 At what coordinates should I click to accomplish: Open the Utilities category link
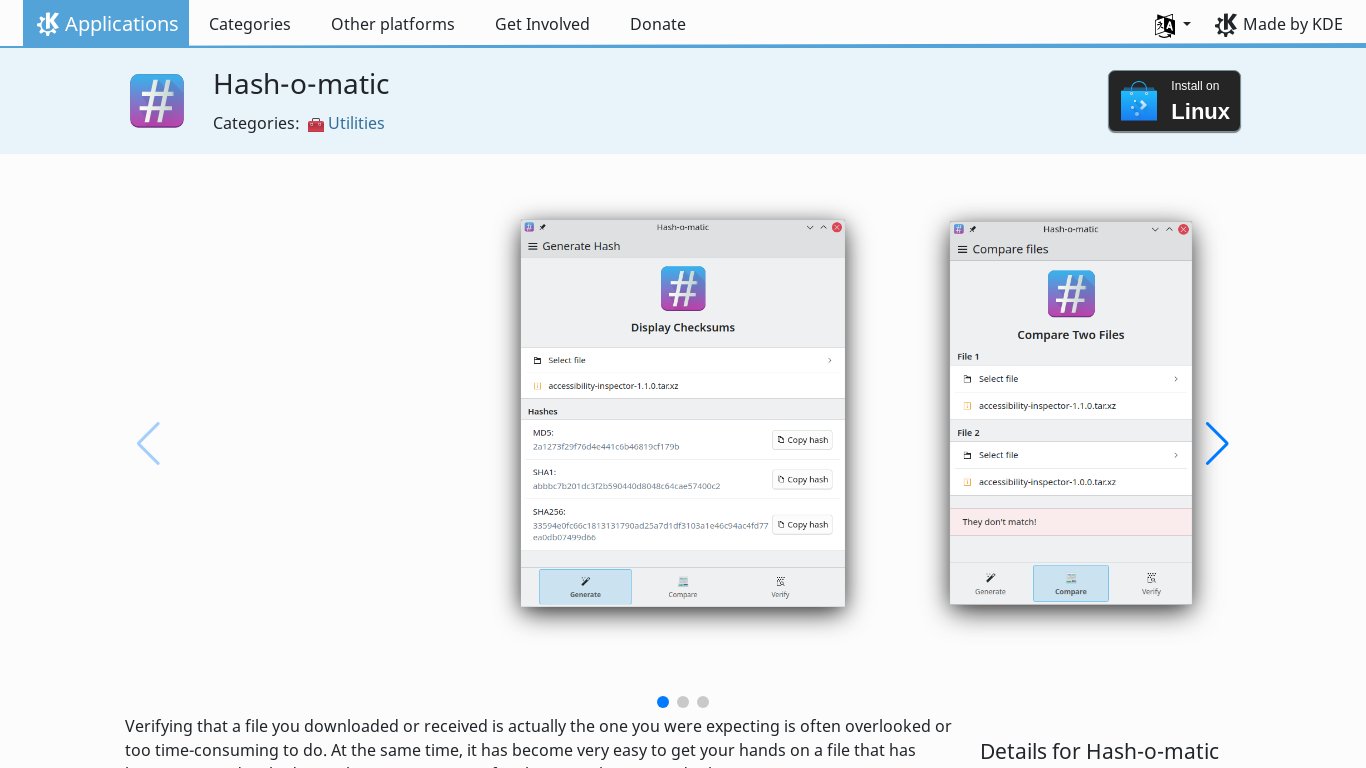[356, 123]
